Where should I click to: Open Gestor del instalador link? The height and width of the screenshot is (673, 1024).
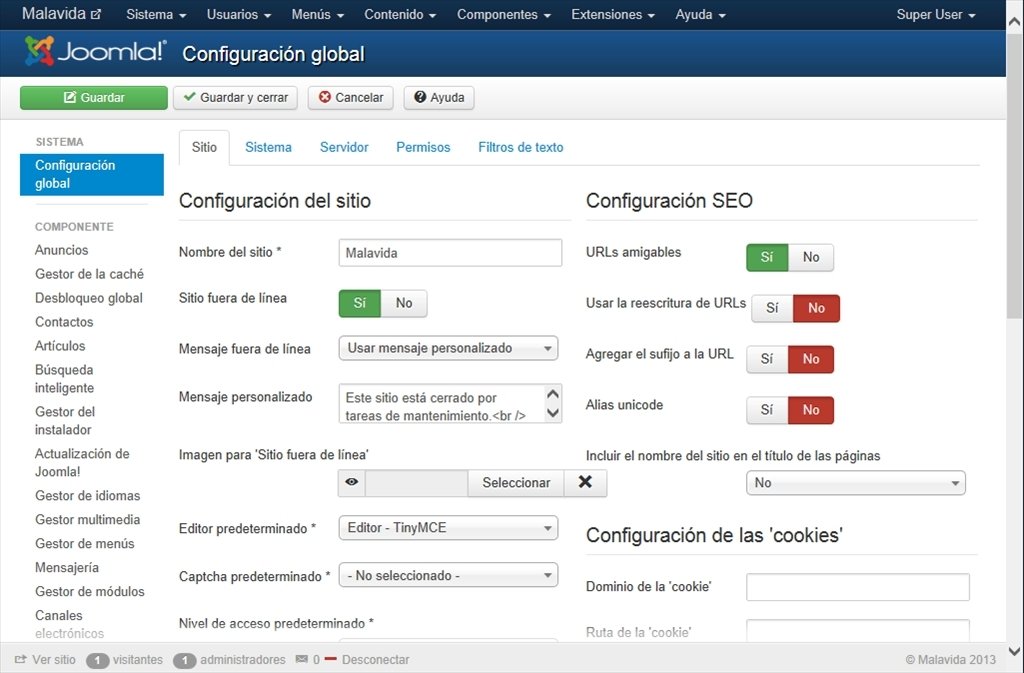[65, 420]
